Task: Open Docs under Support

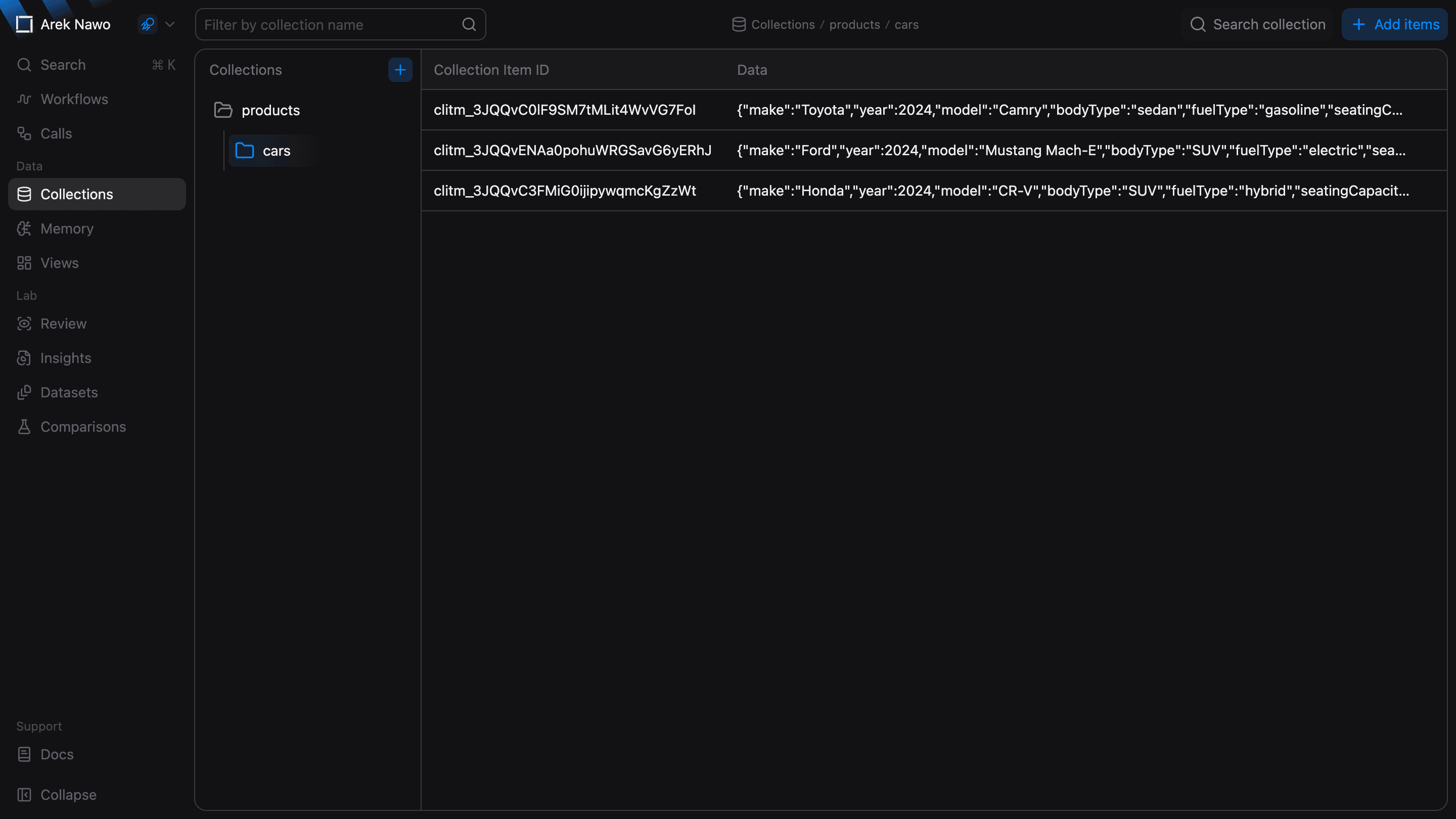Action: [97, 755]
